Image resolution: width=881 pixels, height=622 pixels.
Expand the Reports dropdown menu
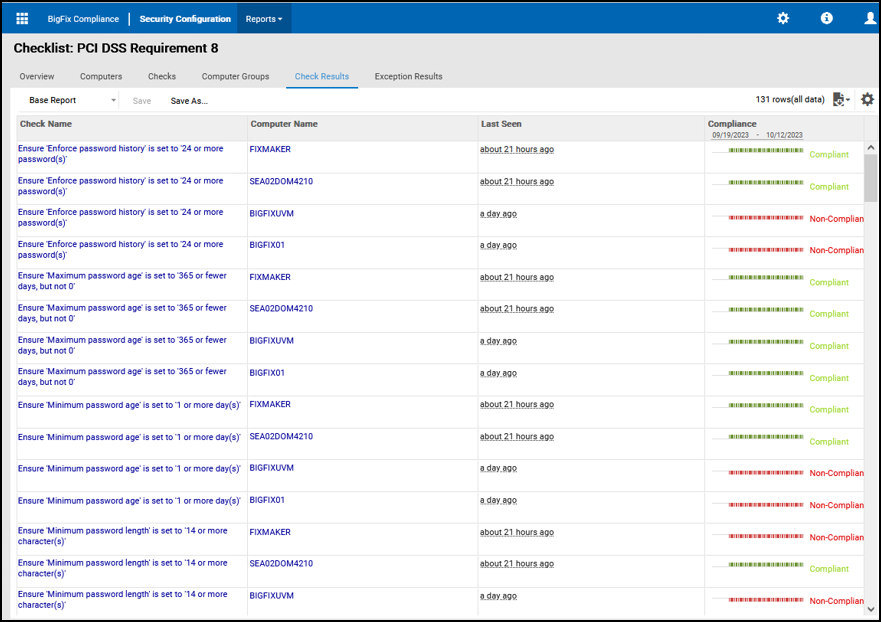(264, 19)
